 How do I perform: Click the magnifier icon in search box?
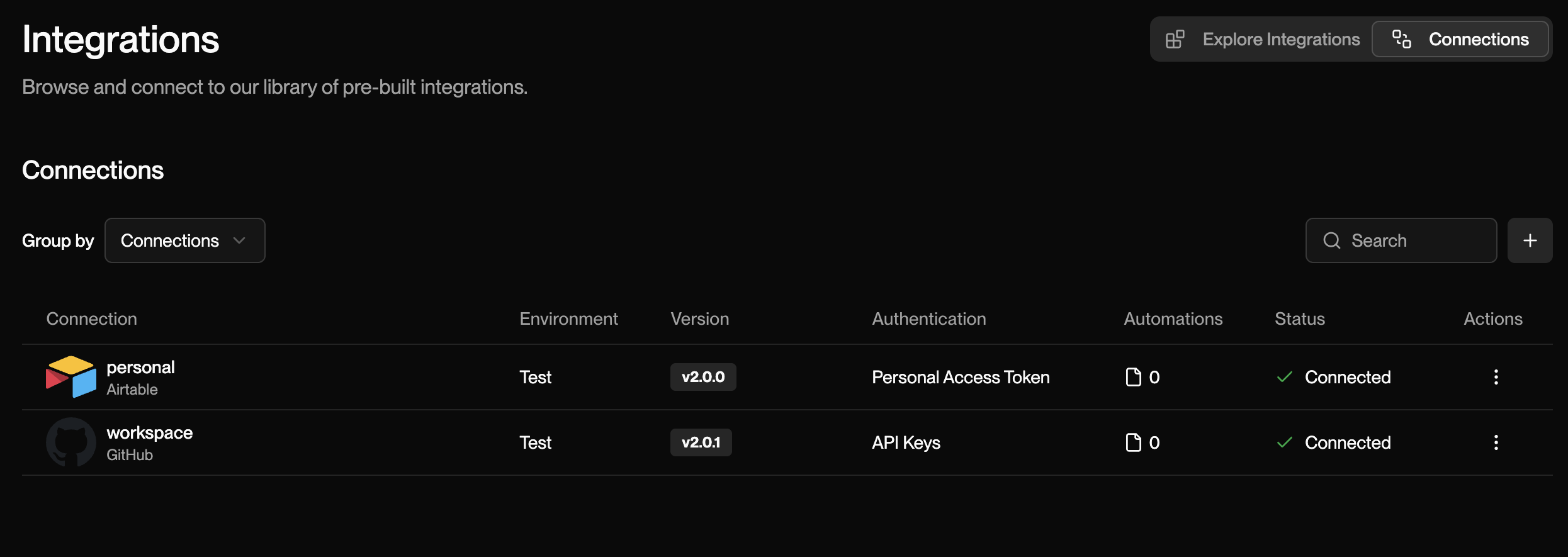[x=1331, y=240]
